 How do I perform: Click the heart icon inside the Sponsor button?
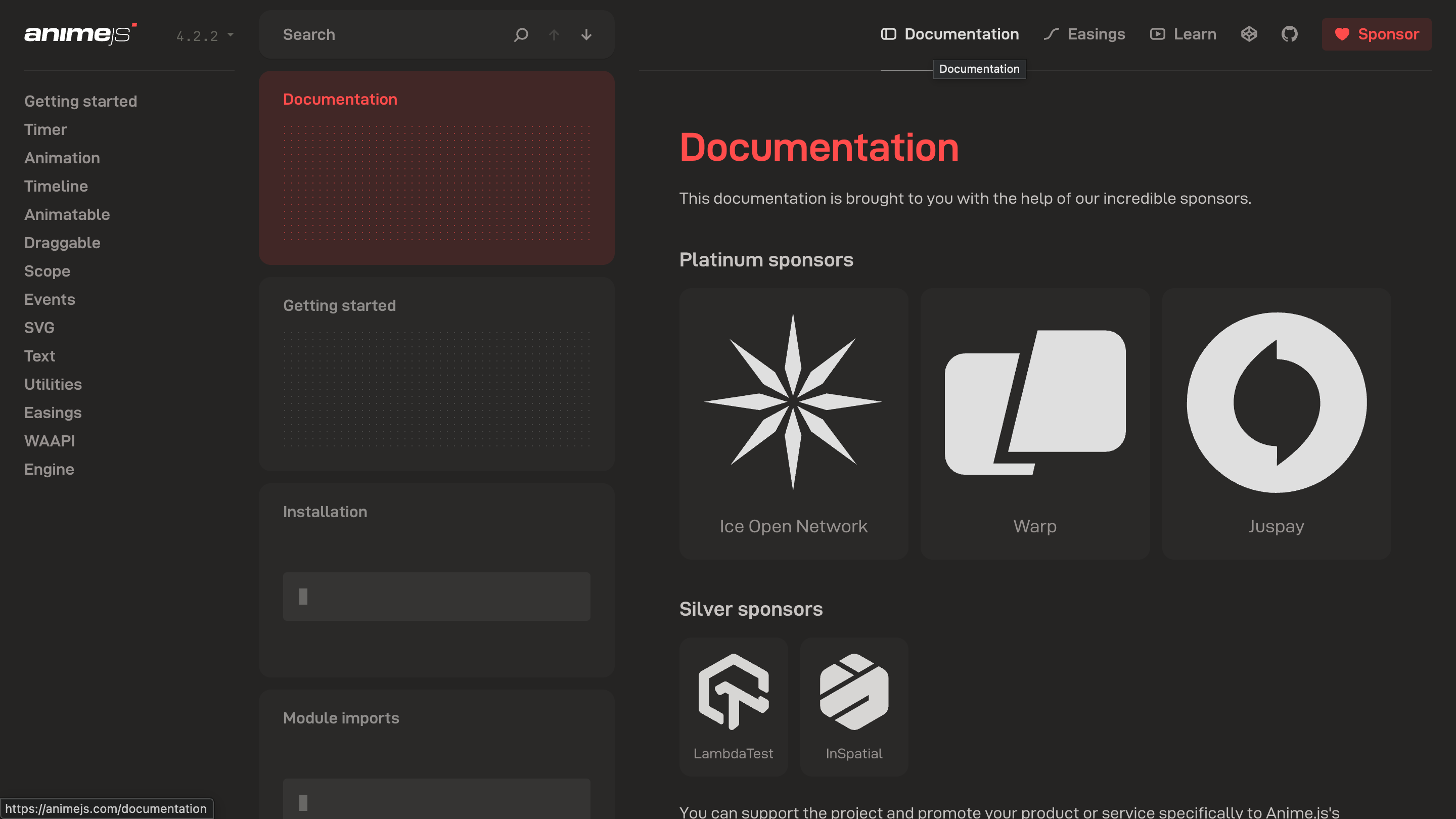[x=1342, y=34]
